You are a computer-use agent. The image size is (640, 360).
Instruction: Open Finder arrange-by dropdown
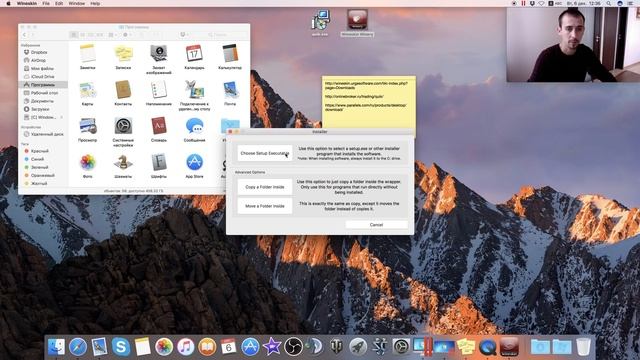pos(112,35)
